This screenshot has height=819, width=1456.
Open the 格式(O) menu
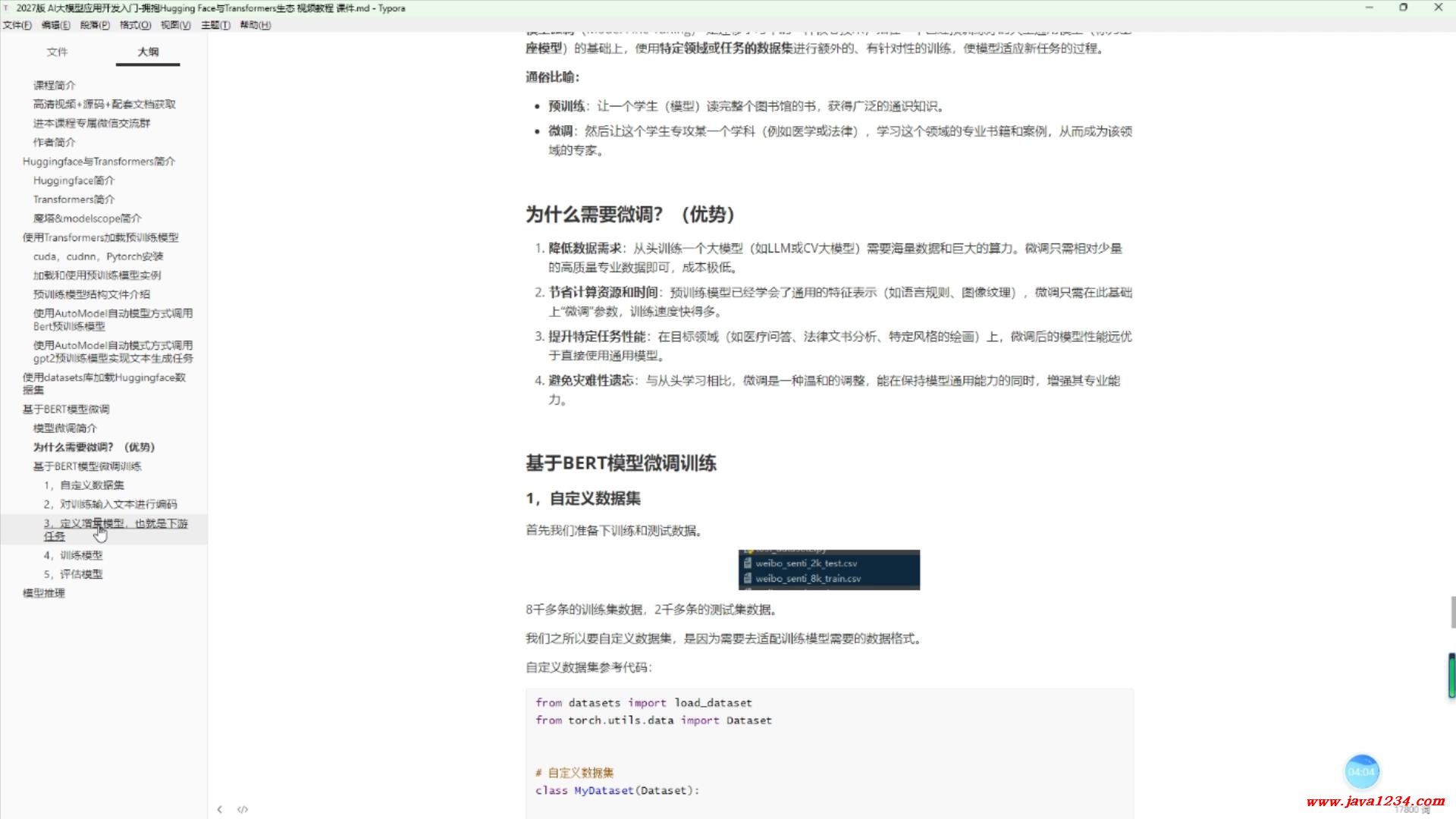coord(135,25)
